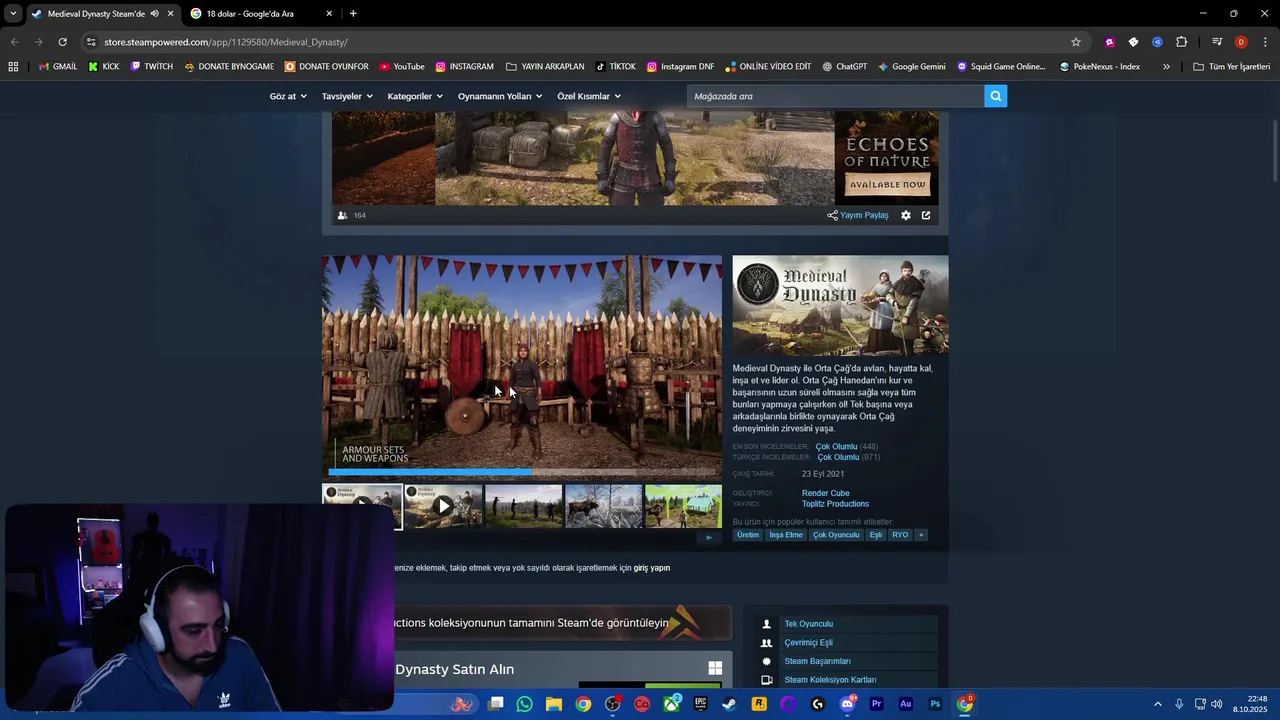
Task: Open the Tüm Yer İşaretleri folder
Action: click(1232, 67)
